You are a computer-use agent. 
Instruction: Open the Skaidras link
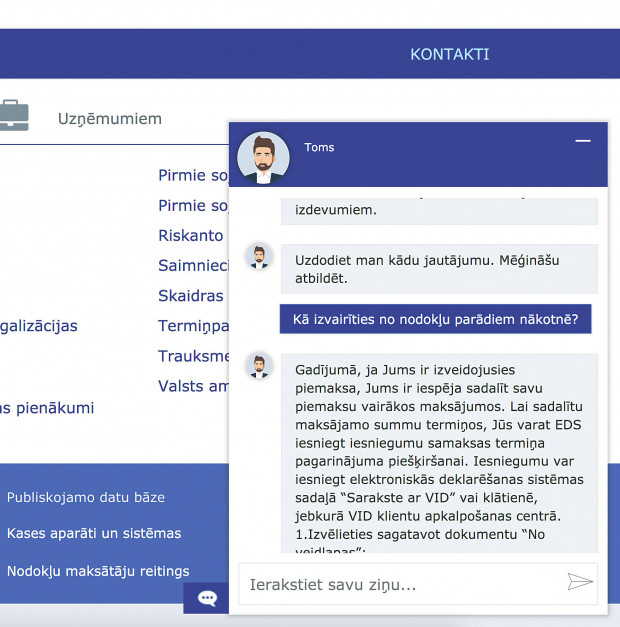pos(191,296)
